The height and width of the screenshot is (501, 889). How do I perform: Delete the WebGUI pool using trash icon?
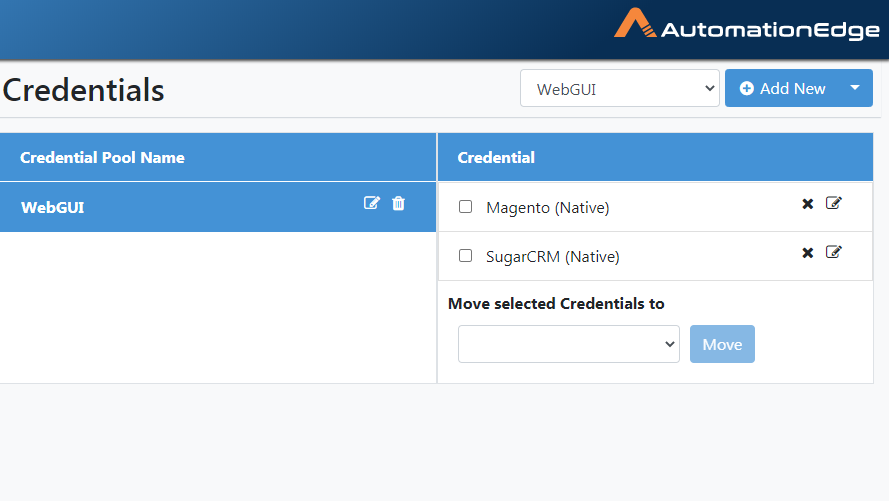tap(399, 203)
